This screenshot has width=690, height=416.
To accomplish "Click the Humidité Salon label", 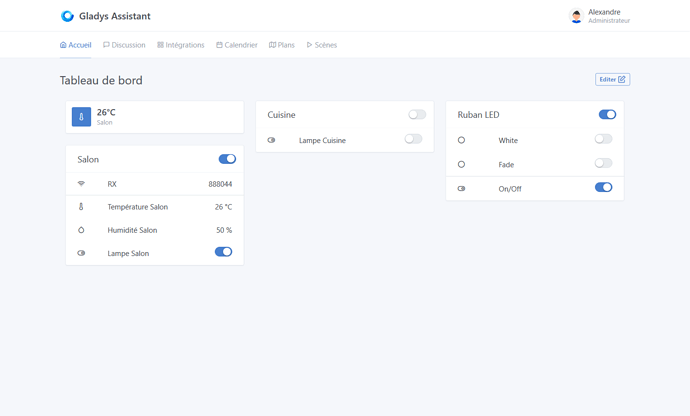I will click(132, 230).
